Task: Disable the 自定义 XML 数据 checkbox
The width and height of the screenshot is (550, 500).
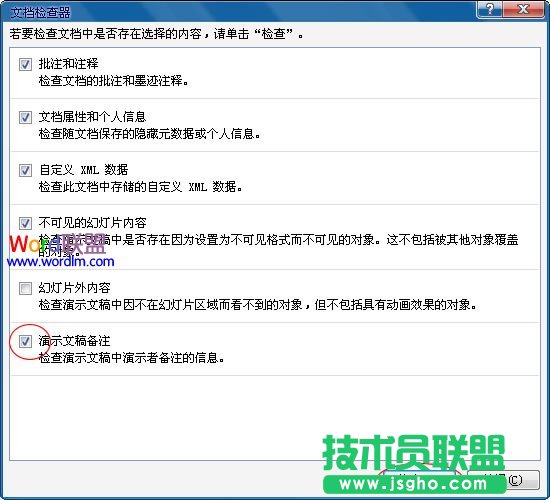Action: (25, 170)
